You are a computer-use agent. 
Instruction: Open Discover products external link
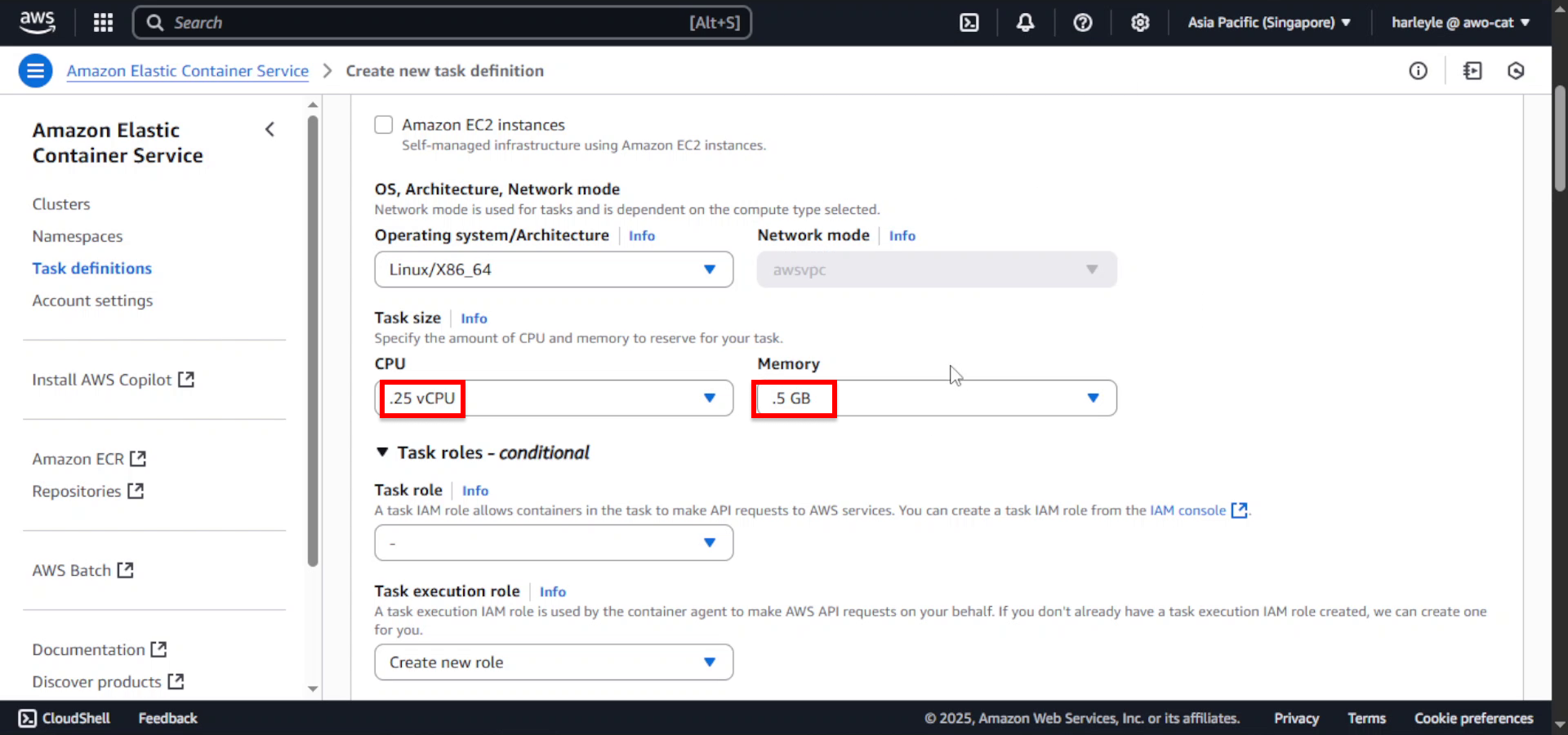[x=108, y=681]
